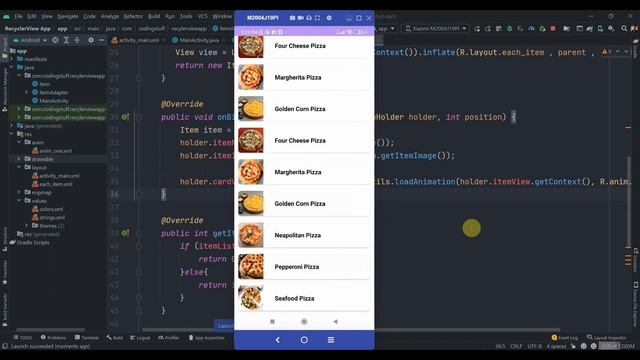Screen dimensions: 640x360
Task: Click the Search Everywhere magnifier icon
Action: [x=624, y=28]
